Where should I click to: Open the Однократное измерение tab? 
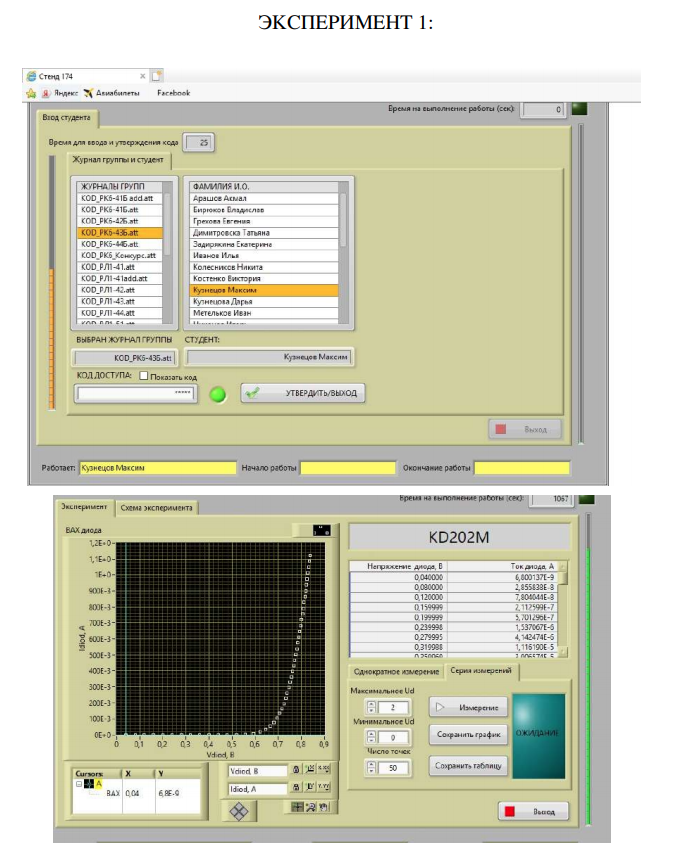[x=394, y=671]
